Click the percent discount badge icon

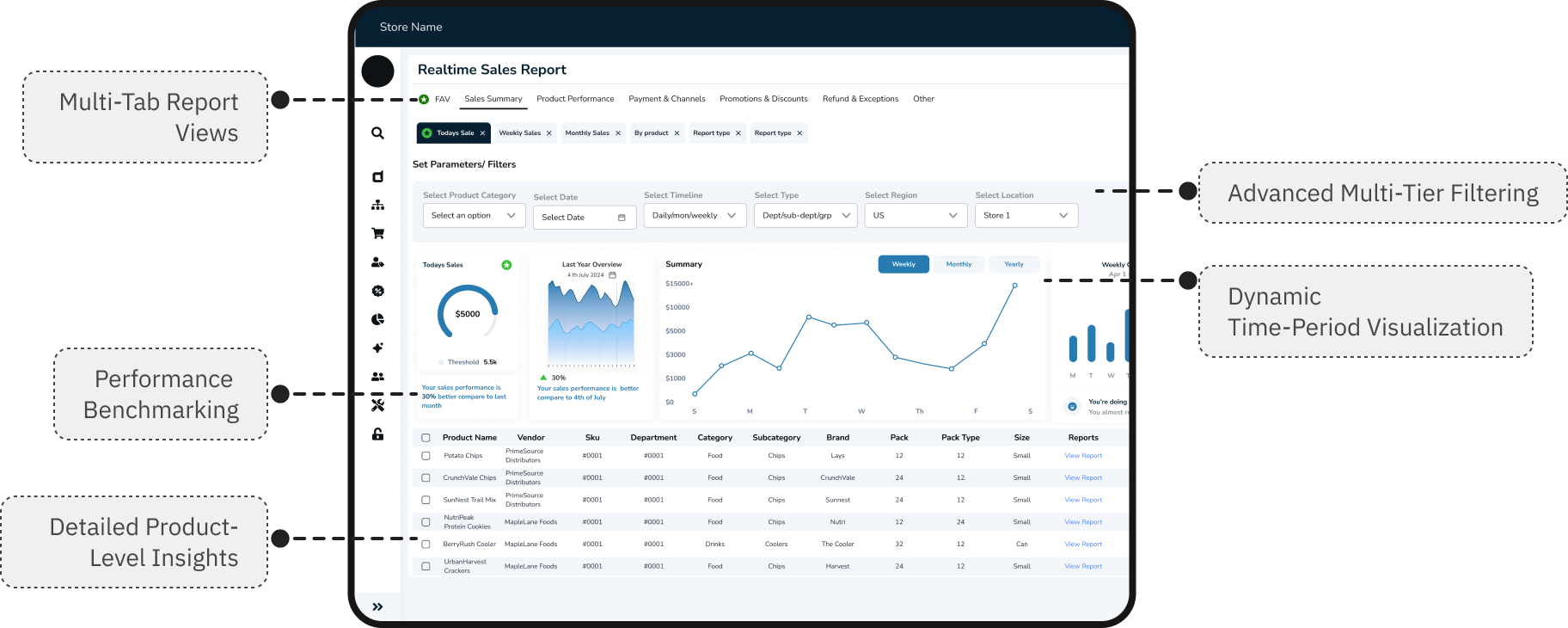[377, 291]
